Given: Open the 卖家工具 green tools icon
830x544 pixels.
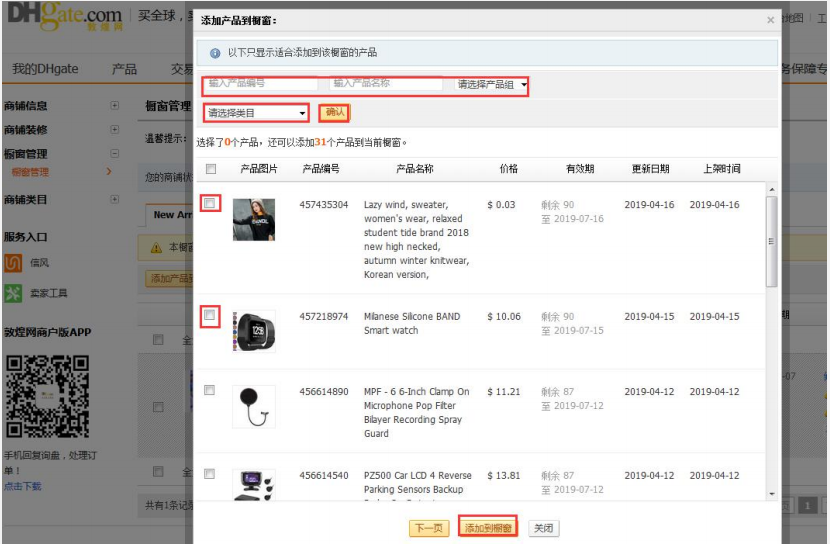Looking at the screenshot, I should click(x=13, y=293).
